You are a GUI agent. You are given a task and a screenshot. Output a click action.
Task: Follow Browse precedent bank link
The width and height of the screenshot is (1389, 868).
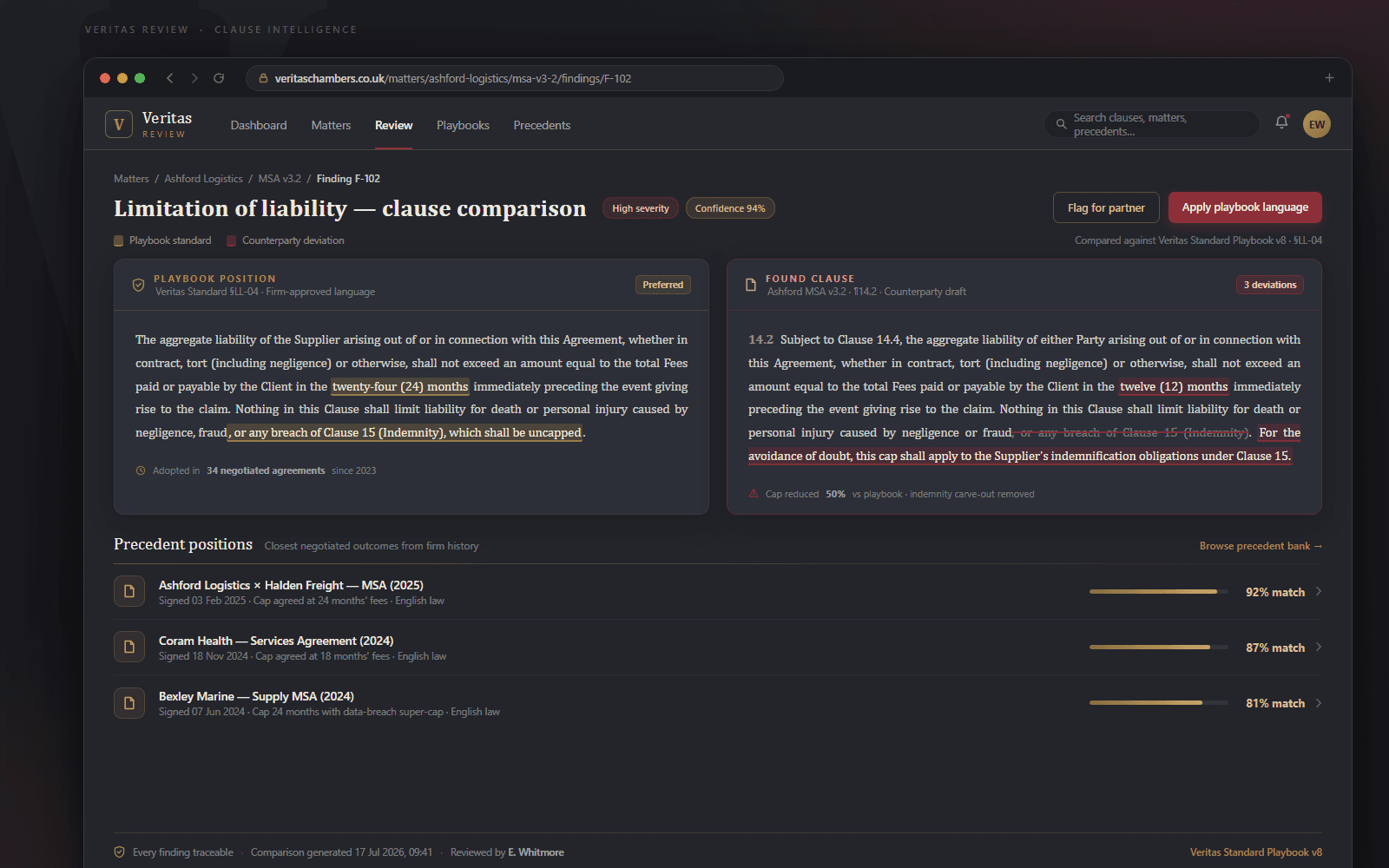[1261, 546]
